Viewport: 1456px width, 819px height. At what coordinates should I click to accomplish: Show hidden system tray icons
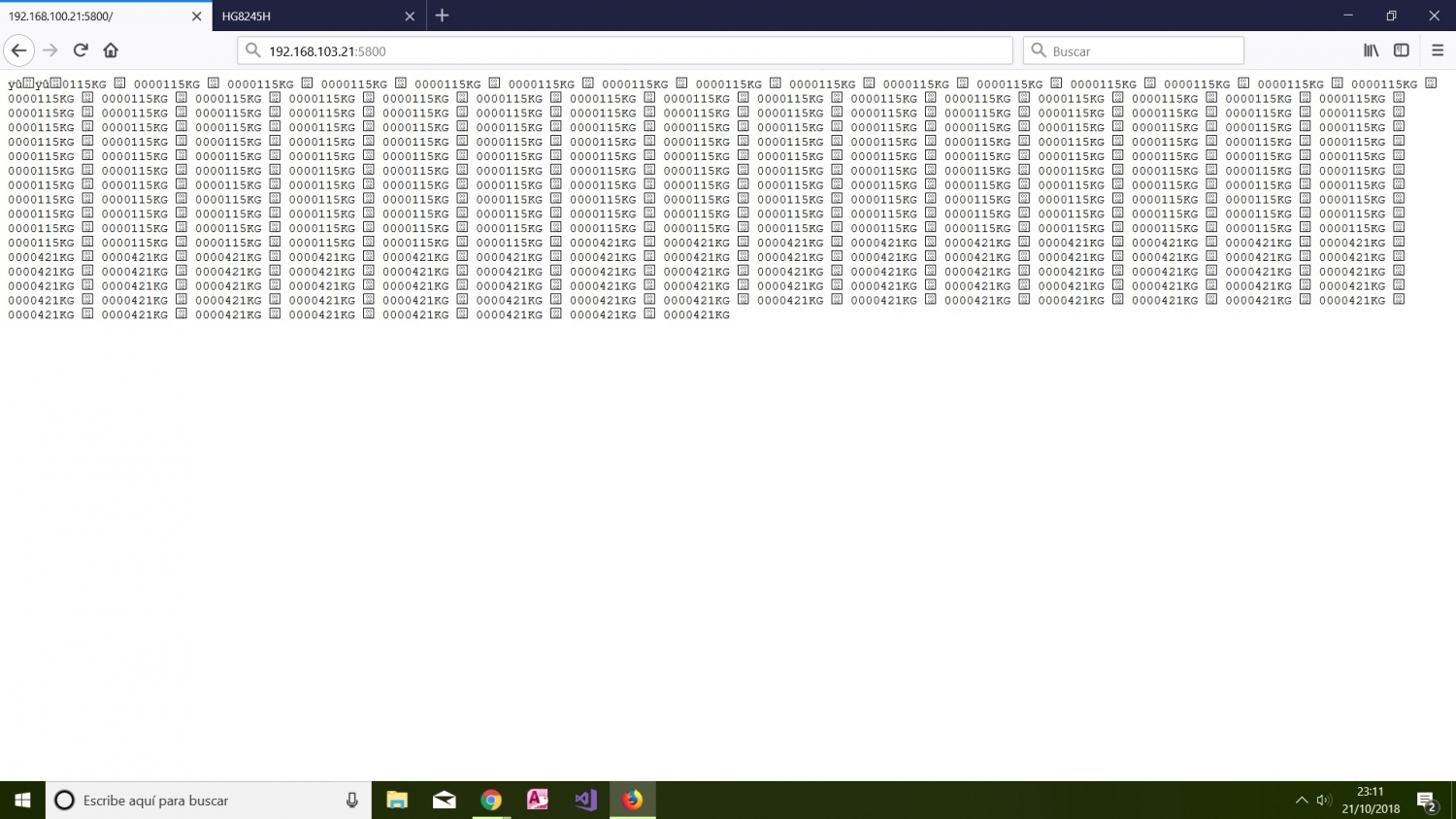click(1301, 801)
